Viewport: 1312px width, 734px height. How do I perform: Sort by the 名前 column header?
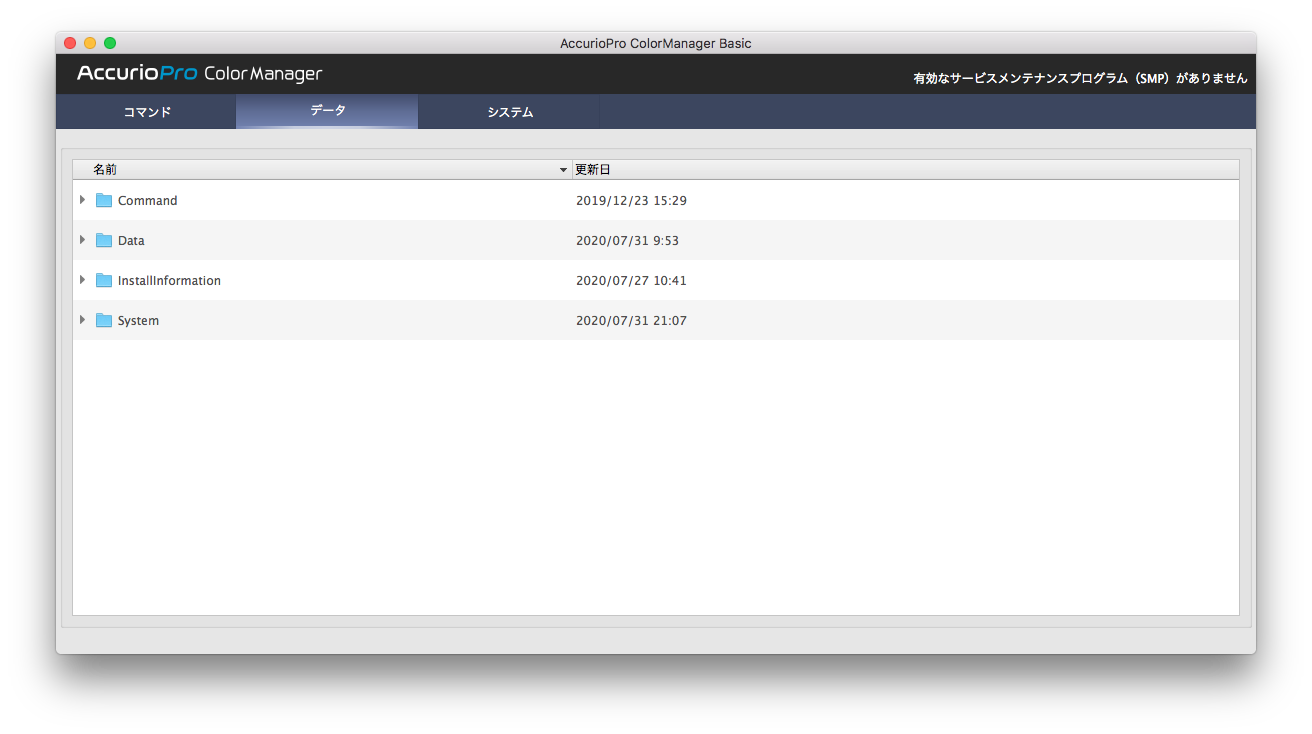pyautogui.click(x=322, y=170)
